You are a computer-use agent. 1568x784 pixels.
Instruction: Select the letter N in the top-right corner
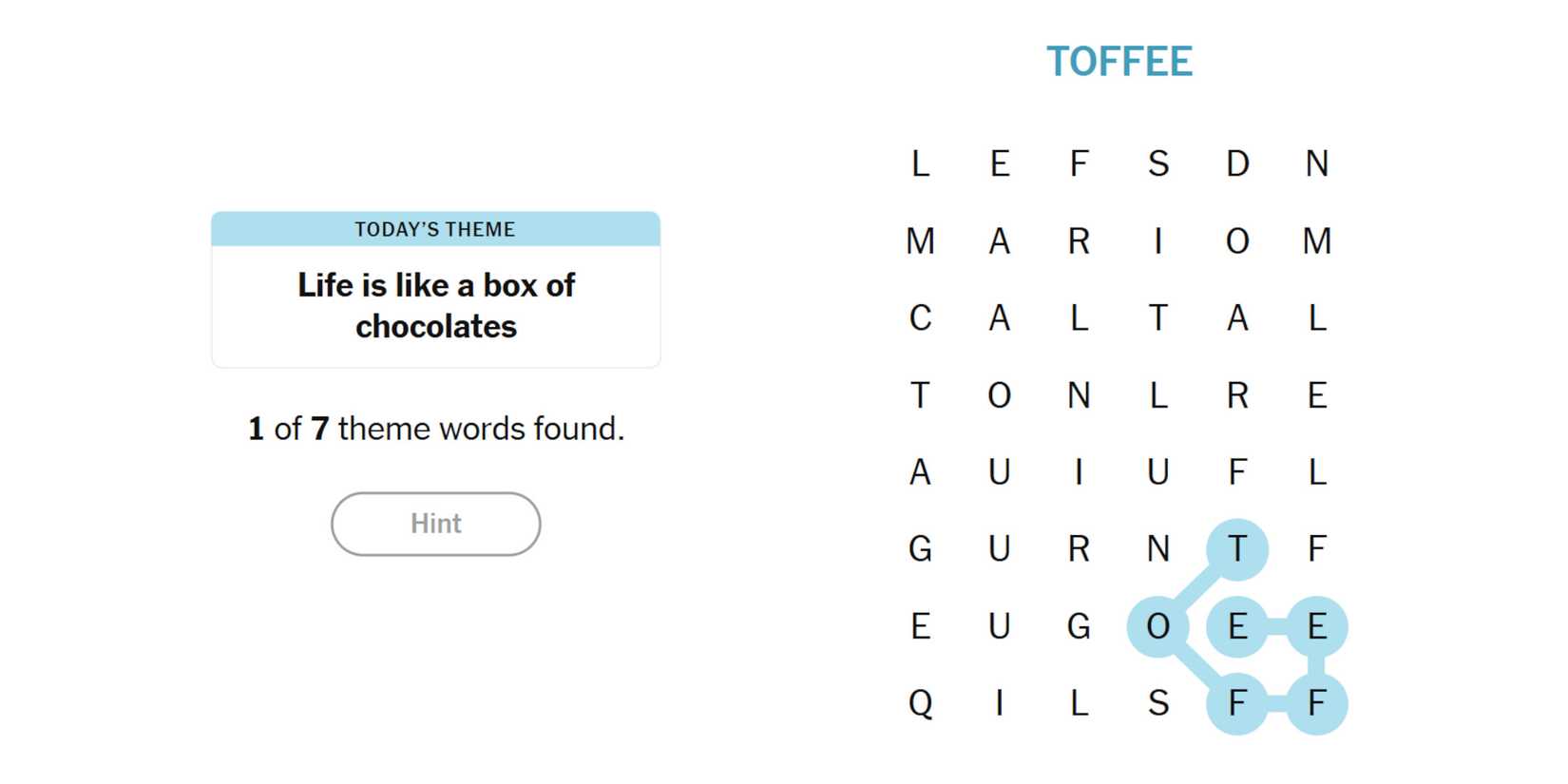point(1316,164)
